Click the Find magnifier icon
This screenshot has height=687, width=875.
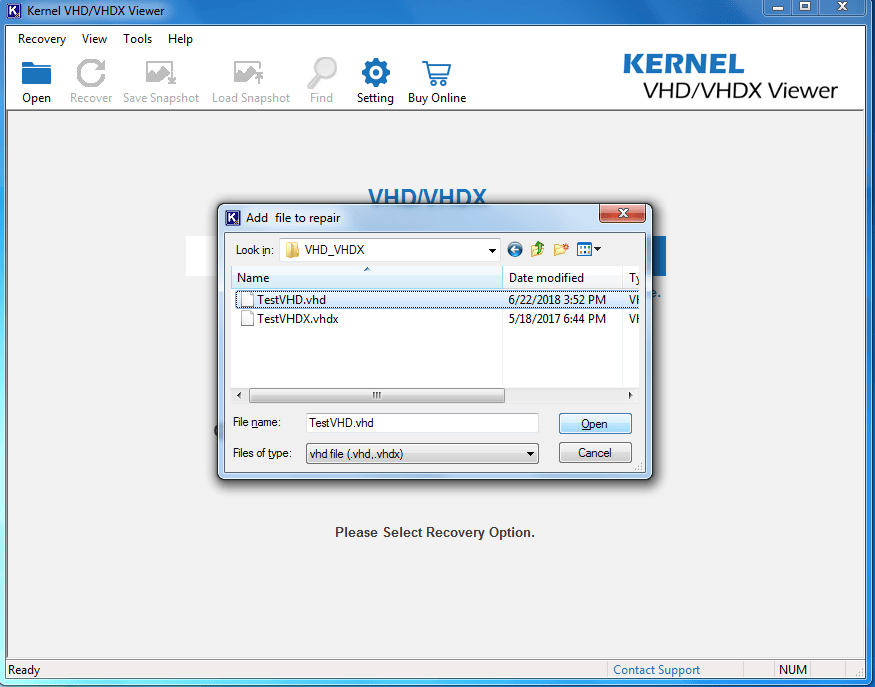pyautogui.click(x=322, y=73)
